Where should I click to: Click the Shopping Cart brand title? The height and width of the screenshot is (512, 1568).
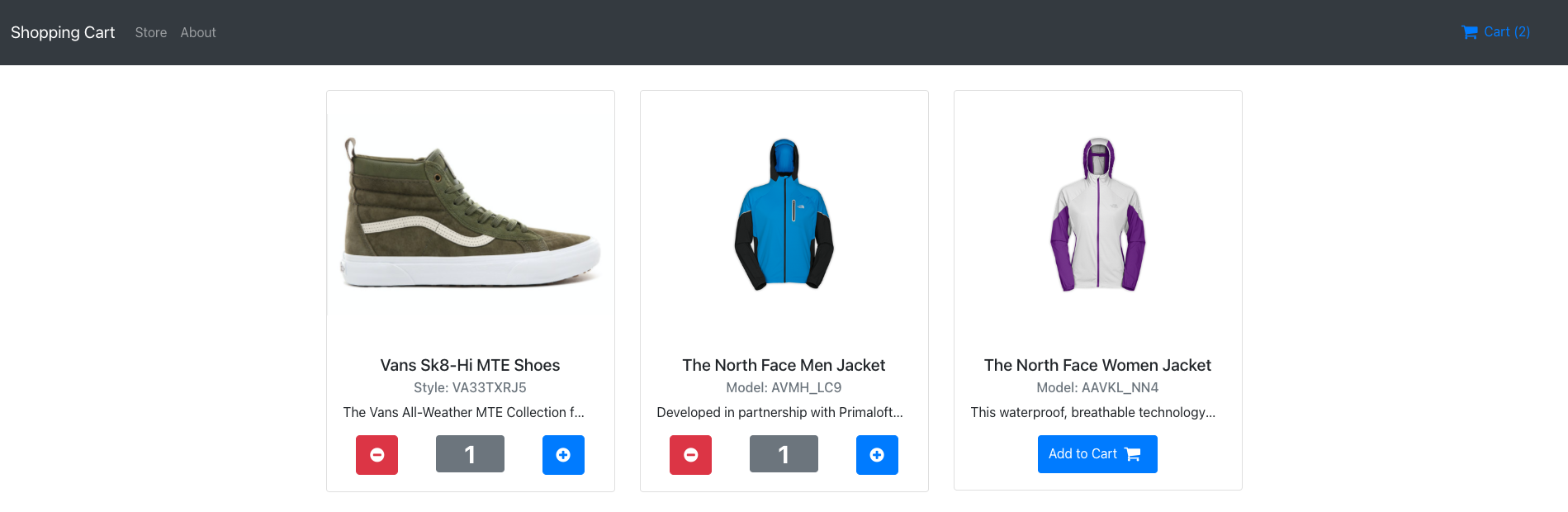pyautogui.click(x=63, y=32)
